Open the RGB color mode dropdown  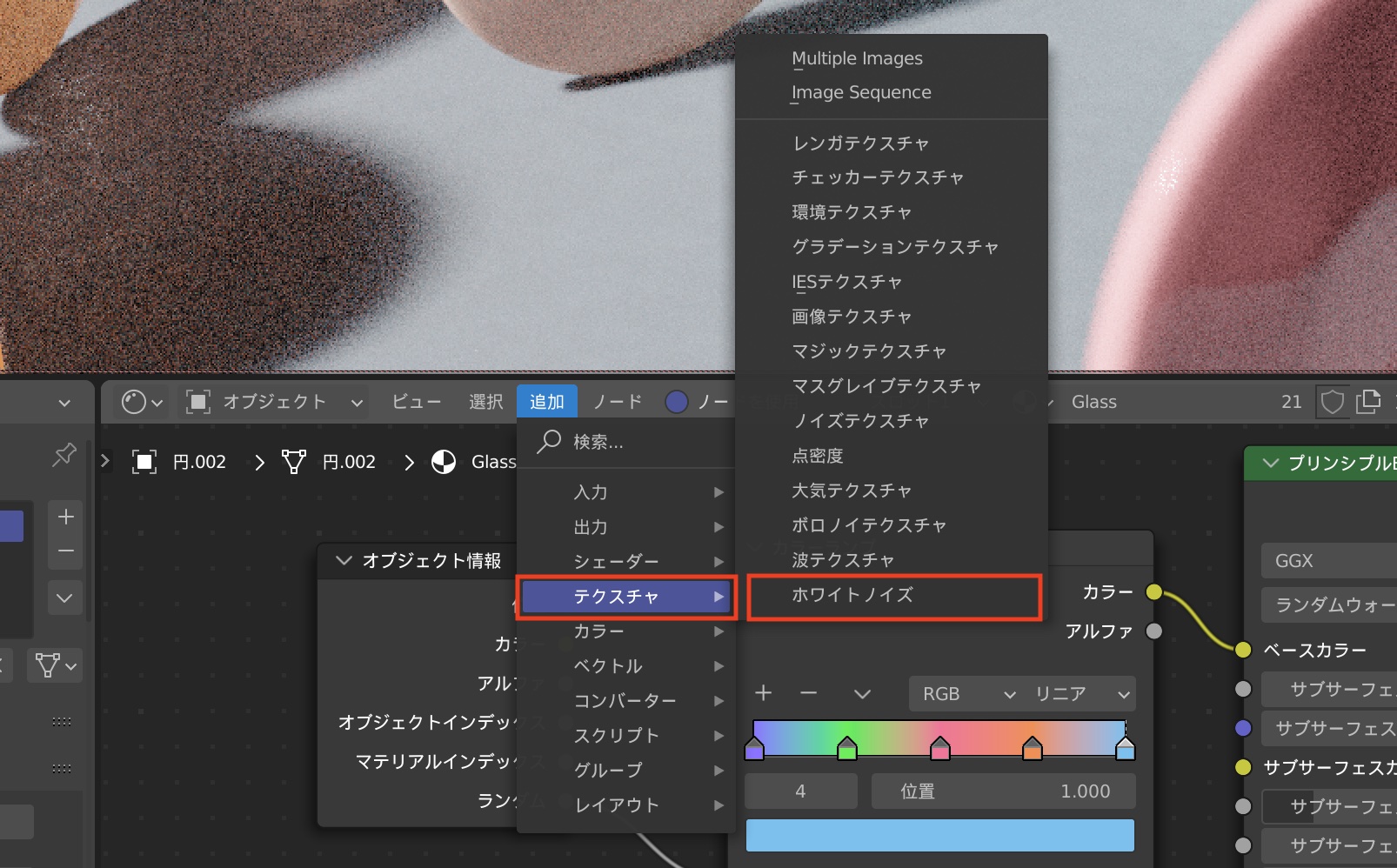967,694
